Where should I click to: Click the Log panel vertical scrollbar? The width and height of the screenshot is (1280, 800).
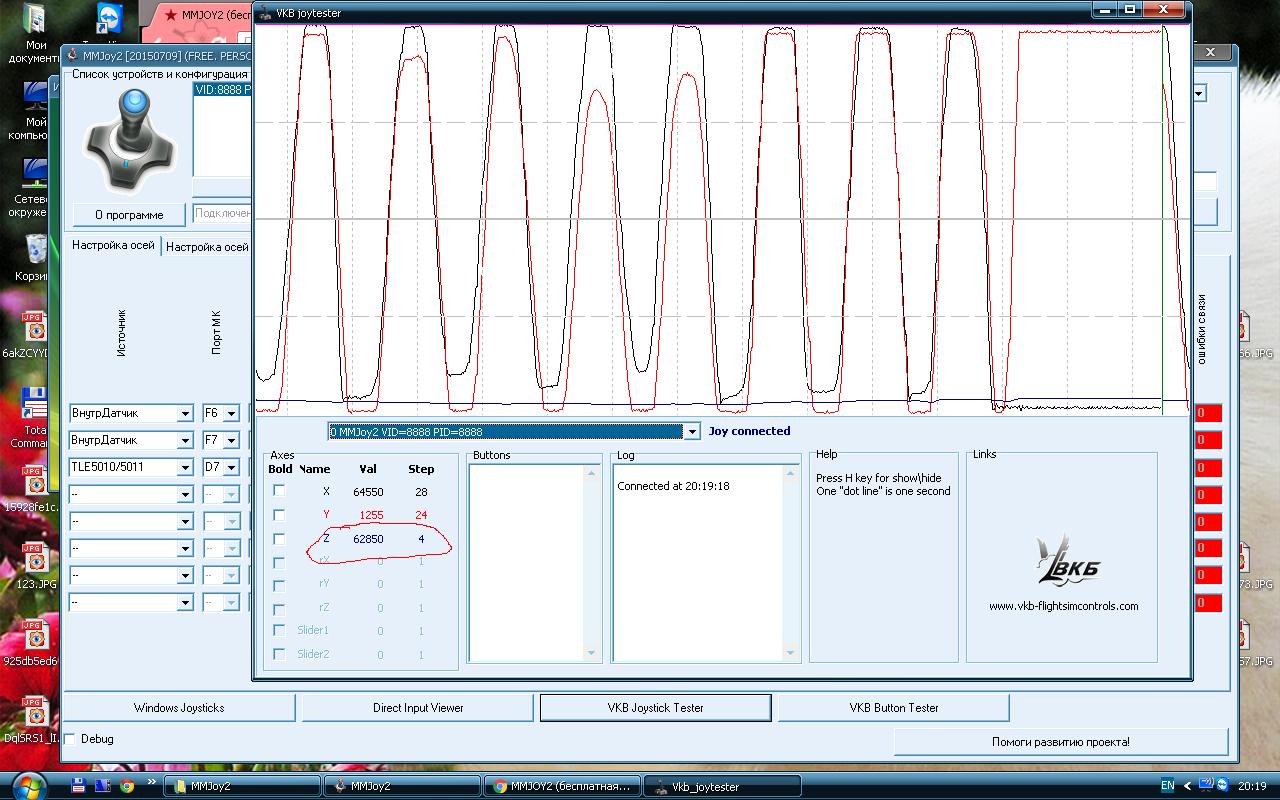pos(790,563)
